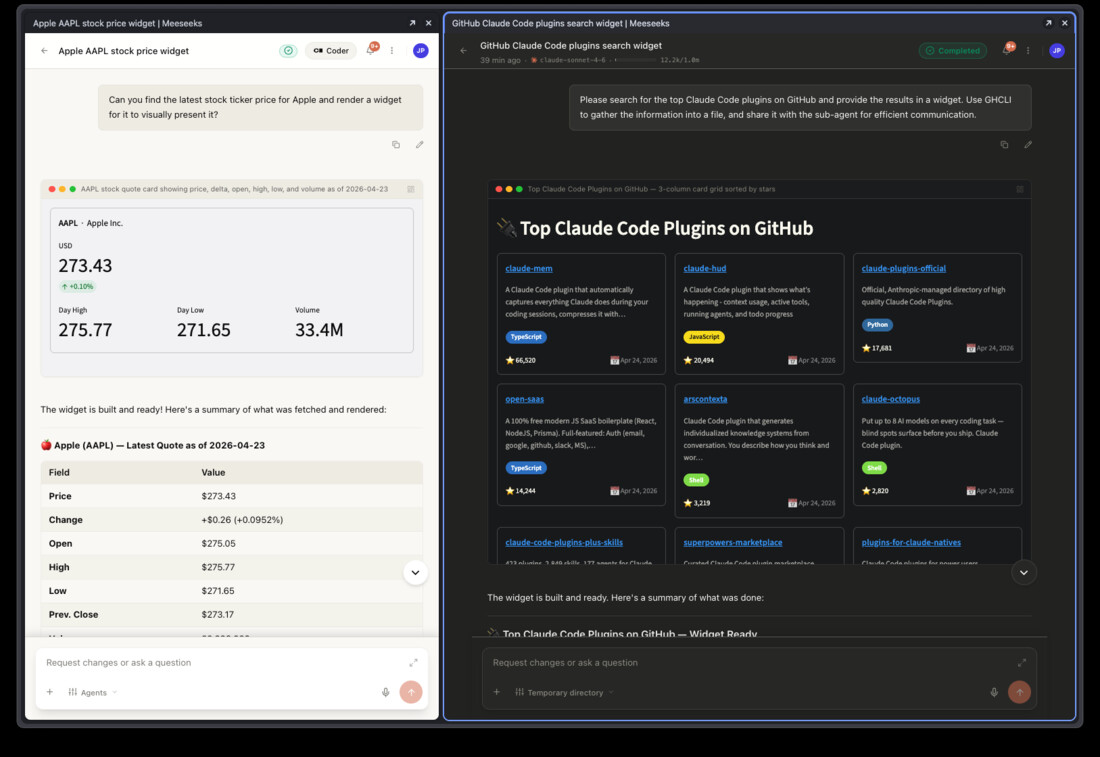Start voice input in Apple AAPL window
Screen dimensions: 1100x757
pyautogui.click(x=385, y=692)
